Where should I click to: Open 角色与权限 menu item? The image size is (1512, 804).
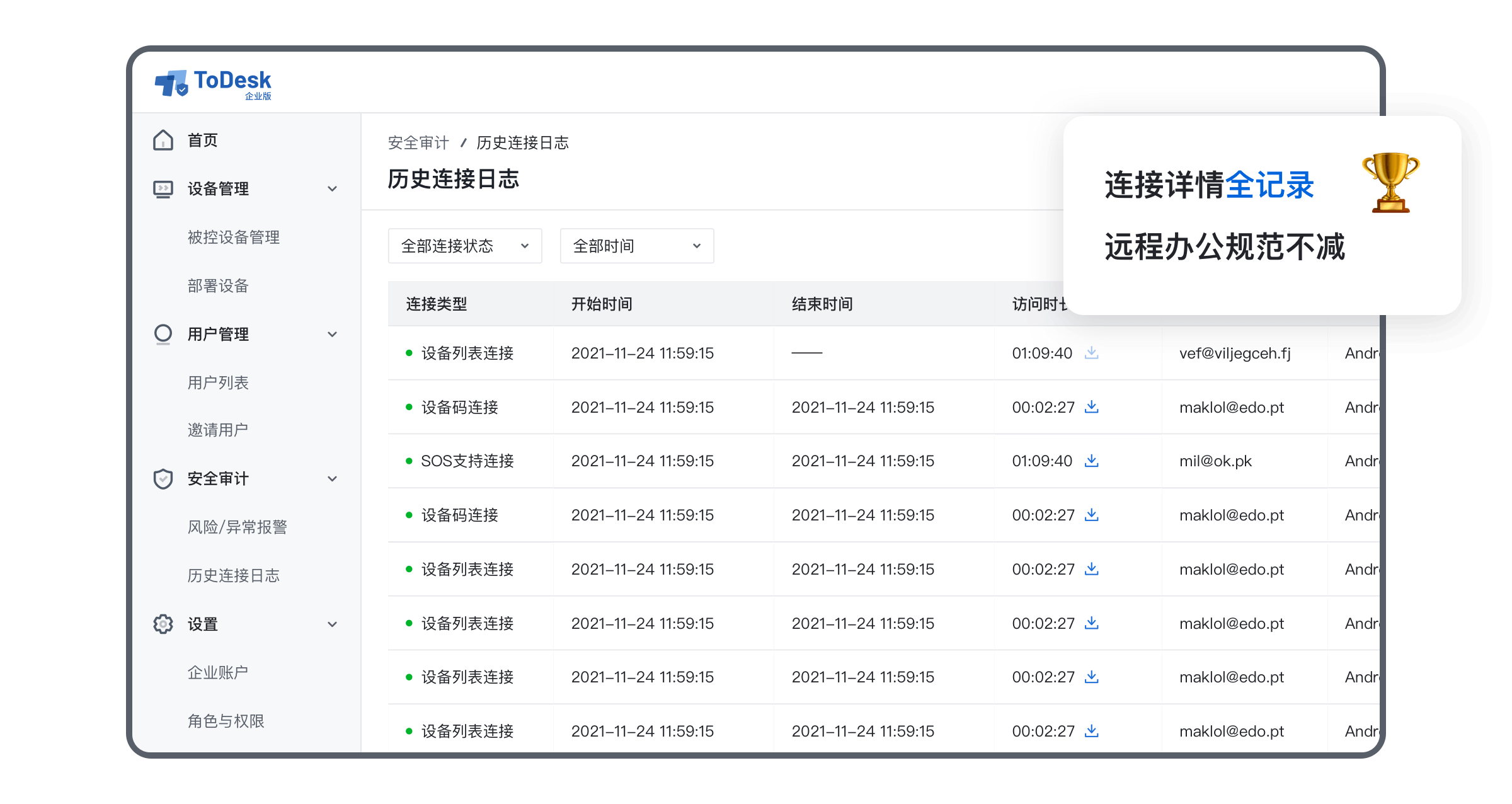coord(226,721)
